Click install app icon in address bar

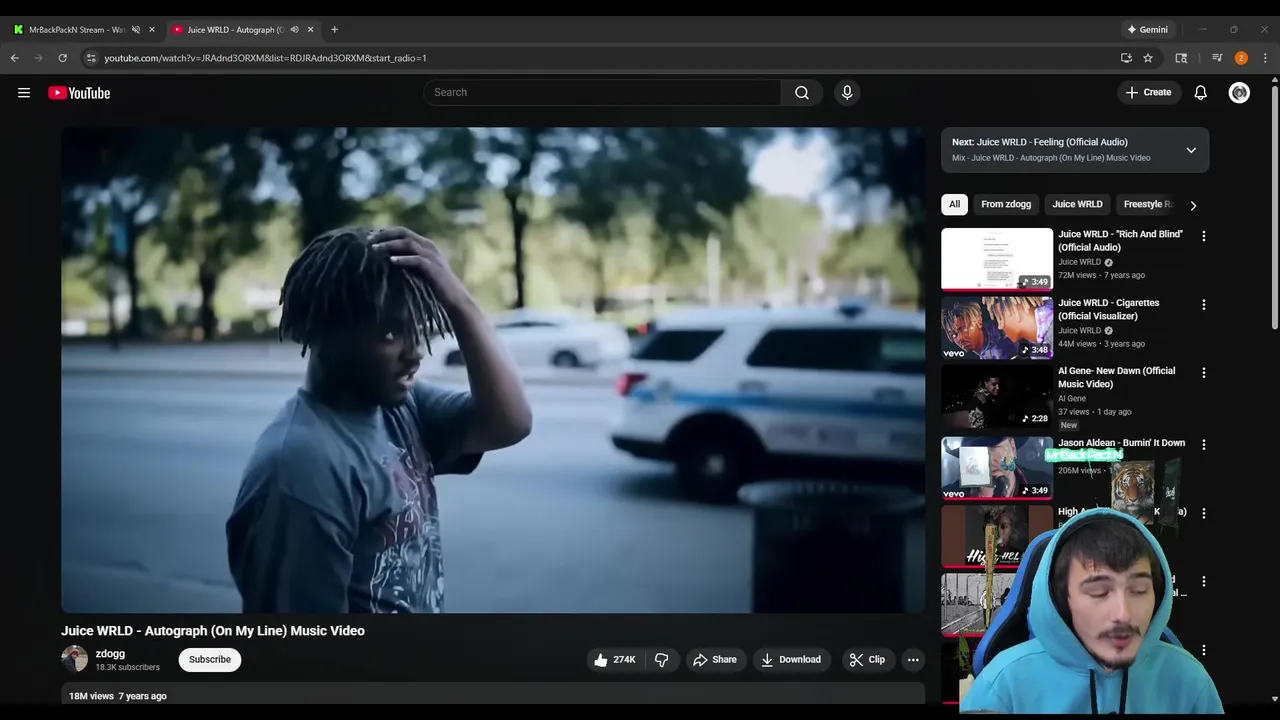pyautogui.click(x=1126, y=58)
